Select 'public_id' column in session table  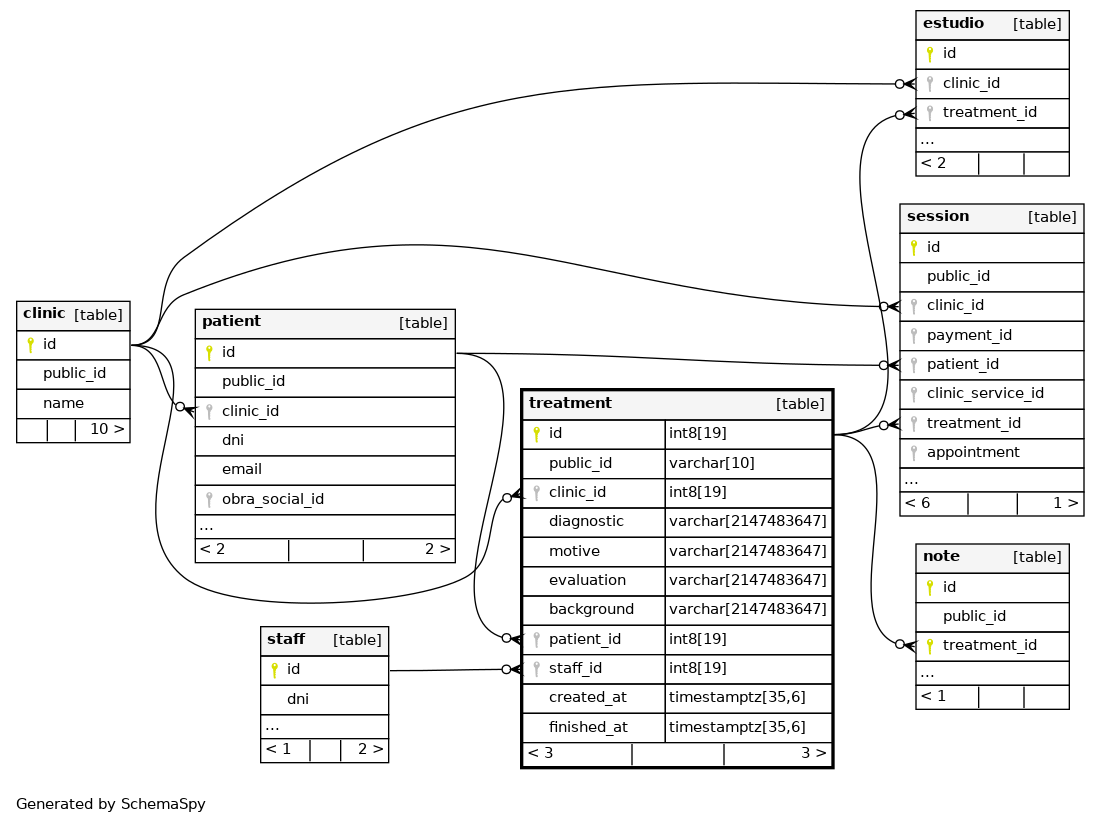(x=991, y=277)
